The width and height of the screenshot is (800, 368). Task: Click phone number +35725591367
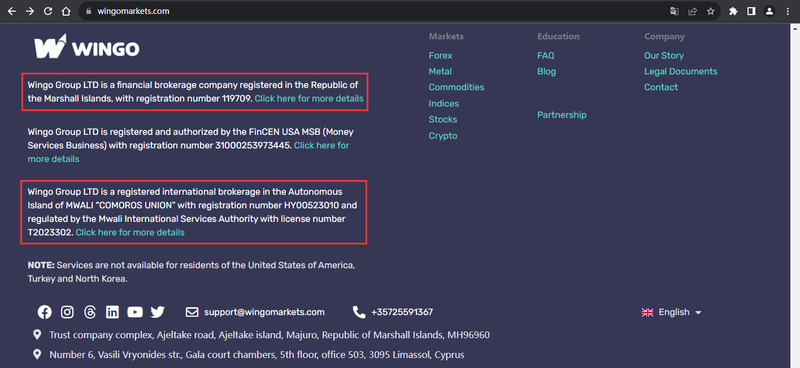point(402,312)
